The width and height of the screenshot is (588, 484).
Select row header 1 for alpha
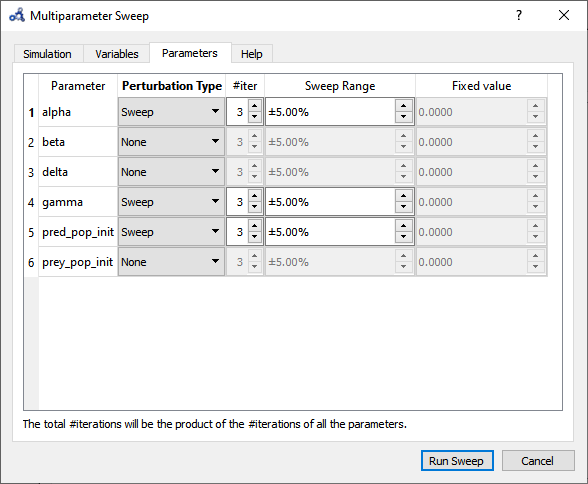coord(31,112)
